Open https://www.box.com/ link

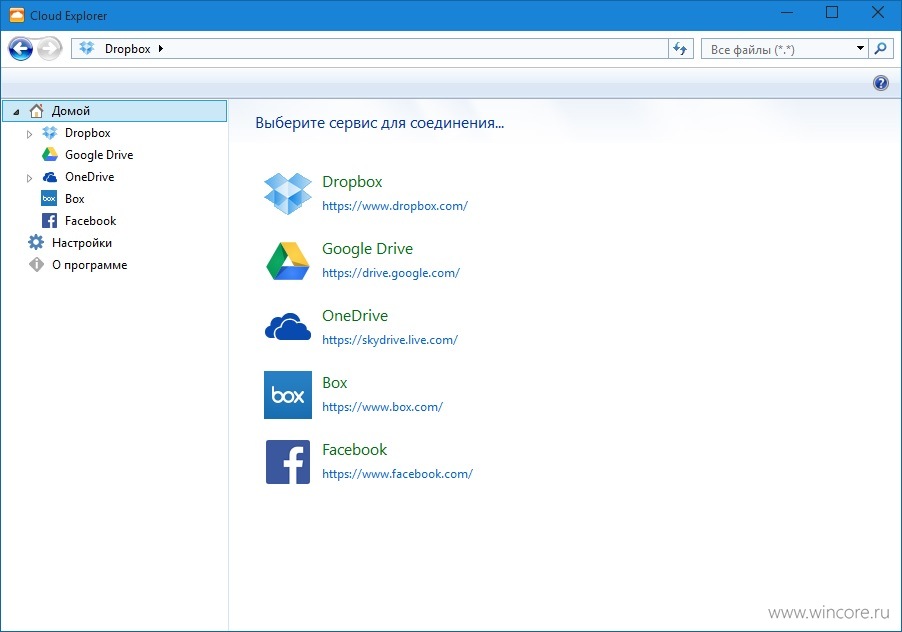pyautogui.click(x=383, y=407)
